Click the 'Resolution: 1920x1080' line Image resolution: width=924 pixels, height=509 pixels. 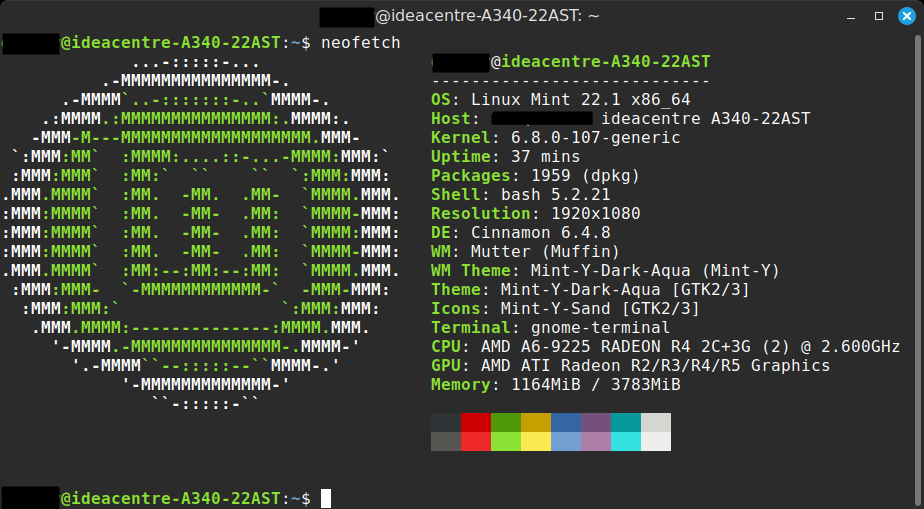(x=535, y=213)
